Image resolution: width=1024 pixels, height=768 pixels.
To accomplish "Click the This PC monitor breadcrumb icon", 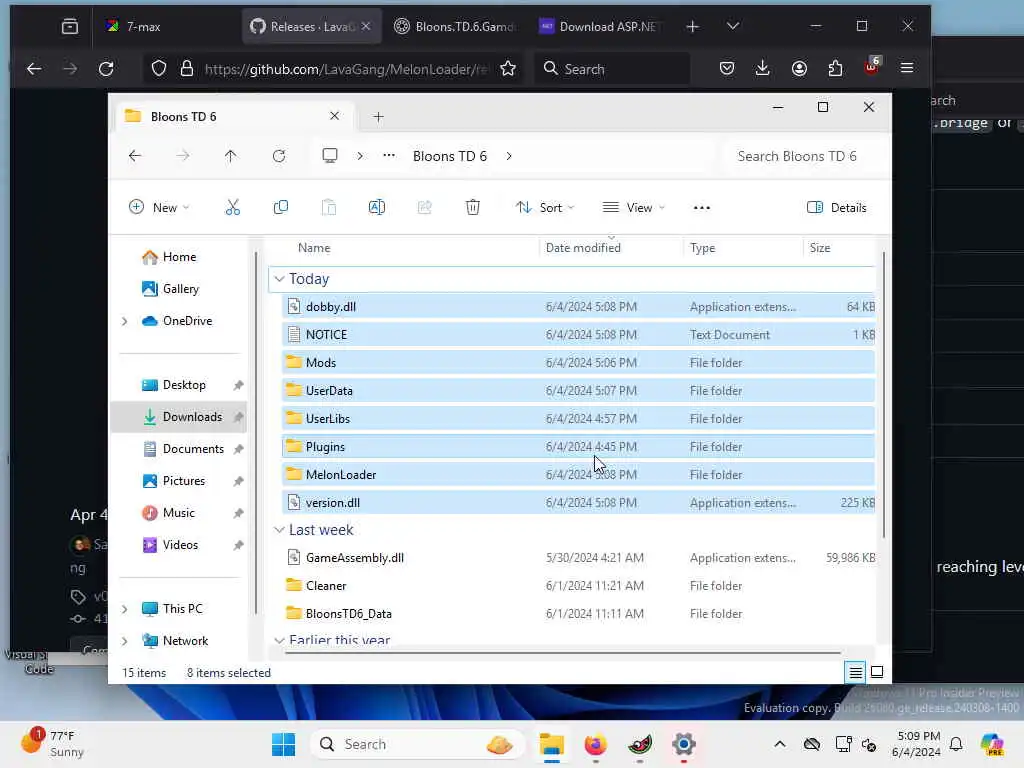I will tap(330, 156).
